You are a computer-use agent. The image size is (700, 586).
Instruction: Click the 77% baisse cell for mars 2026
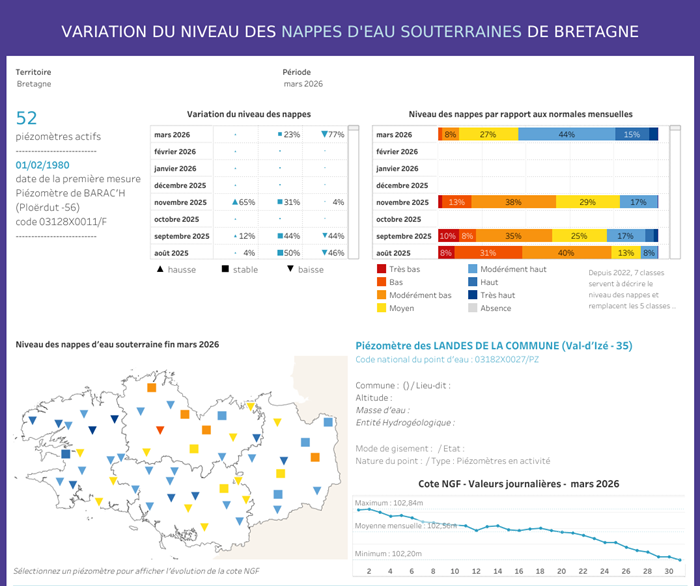tap(333, 134)
